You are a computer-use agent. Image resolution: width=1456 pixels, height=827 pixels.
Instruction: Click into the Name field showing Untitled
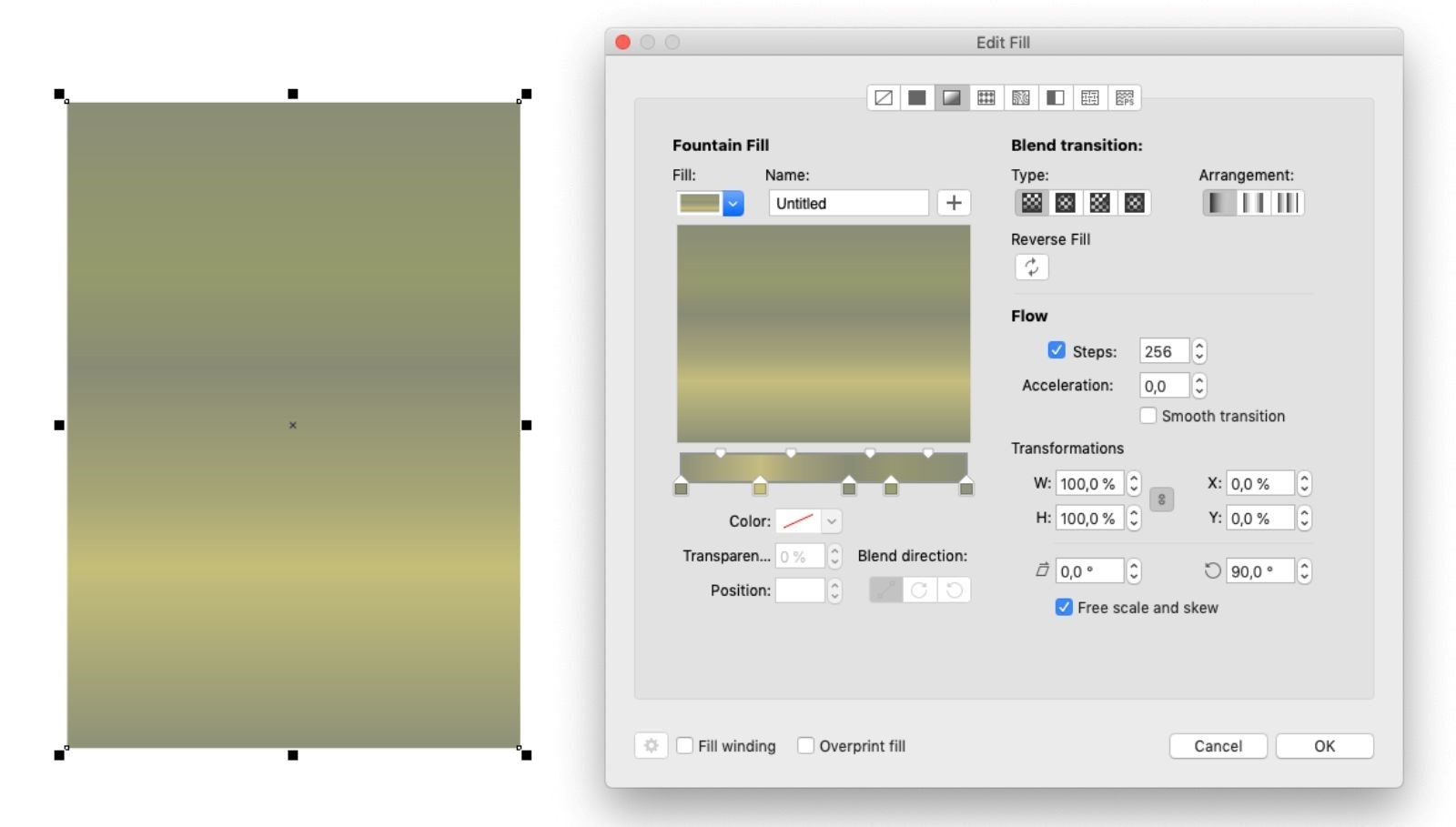point(848,204)
